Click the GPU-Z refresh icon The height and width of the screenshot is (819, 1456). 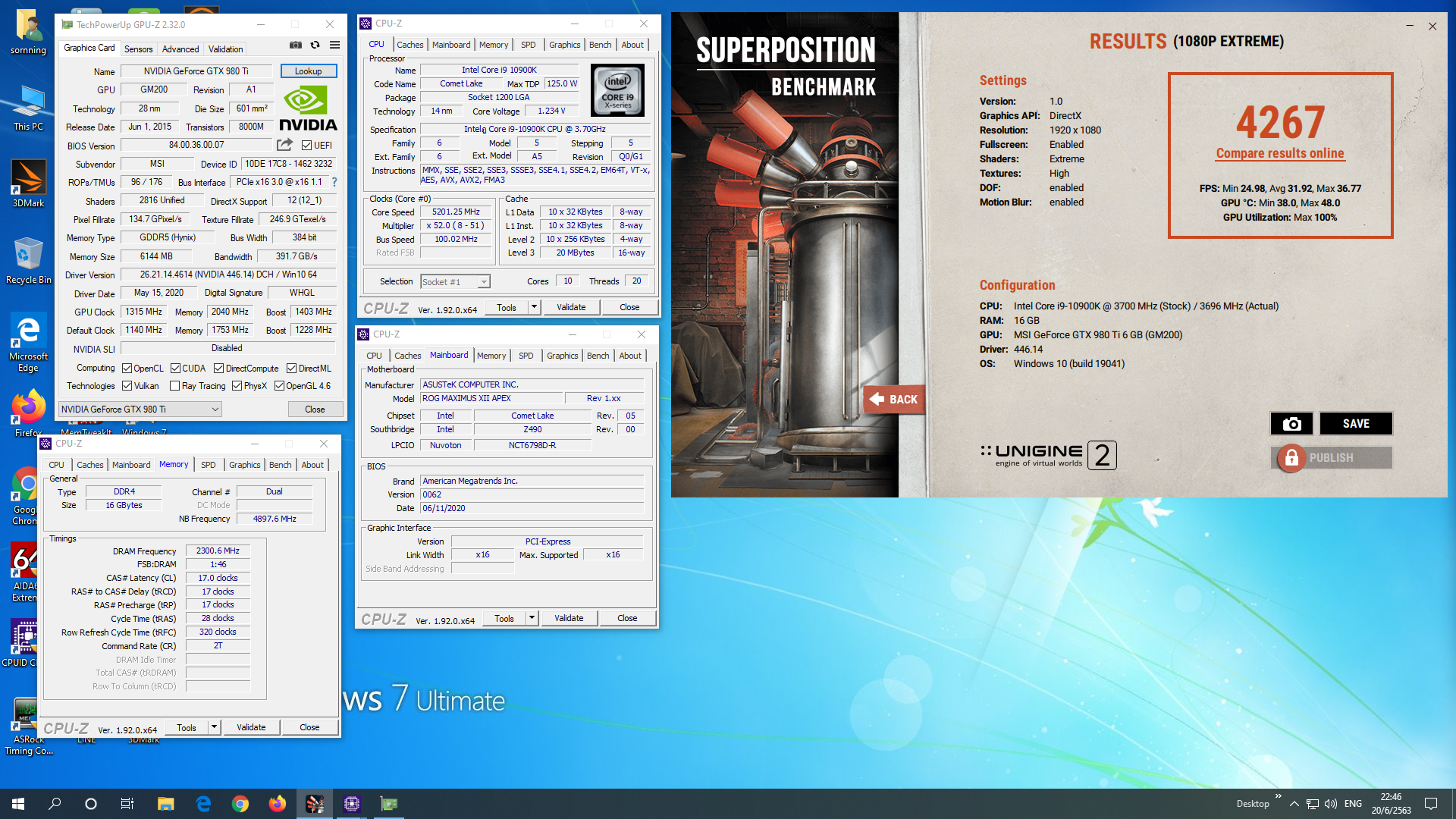click(315, 45)
